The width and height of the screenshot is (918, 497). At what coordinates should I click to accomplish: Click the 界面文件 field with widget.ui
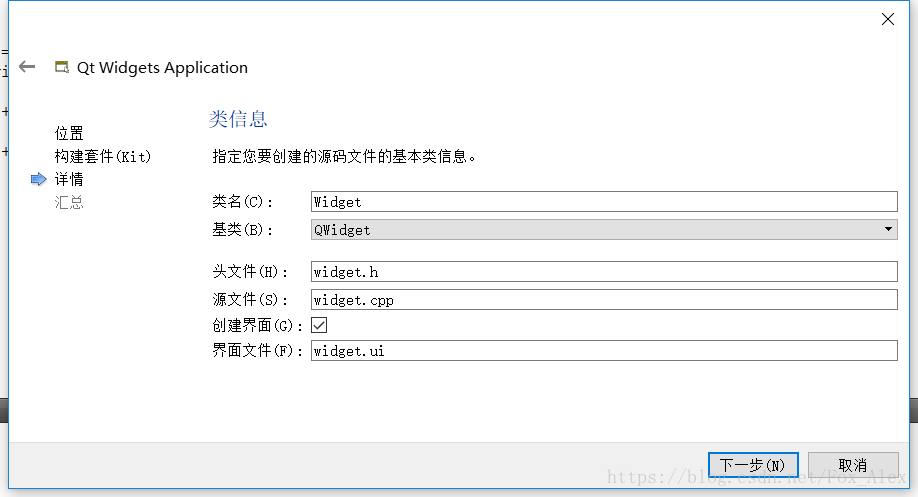604,351
